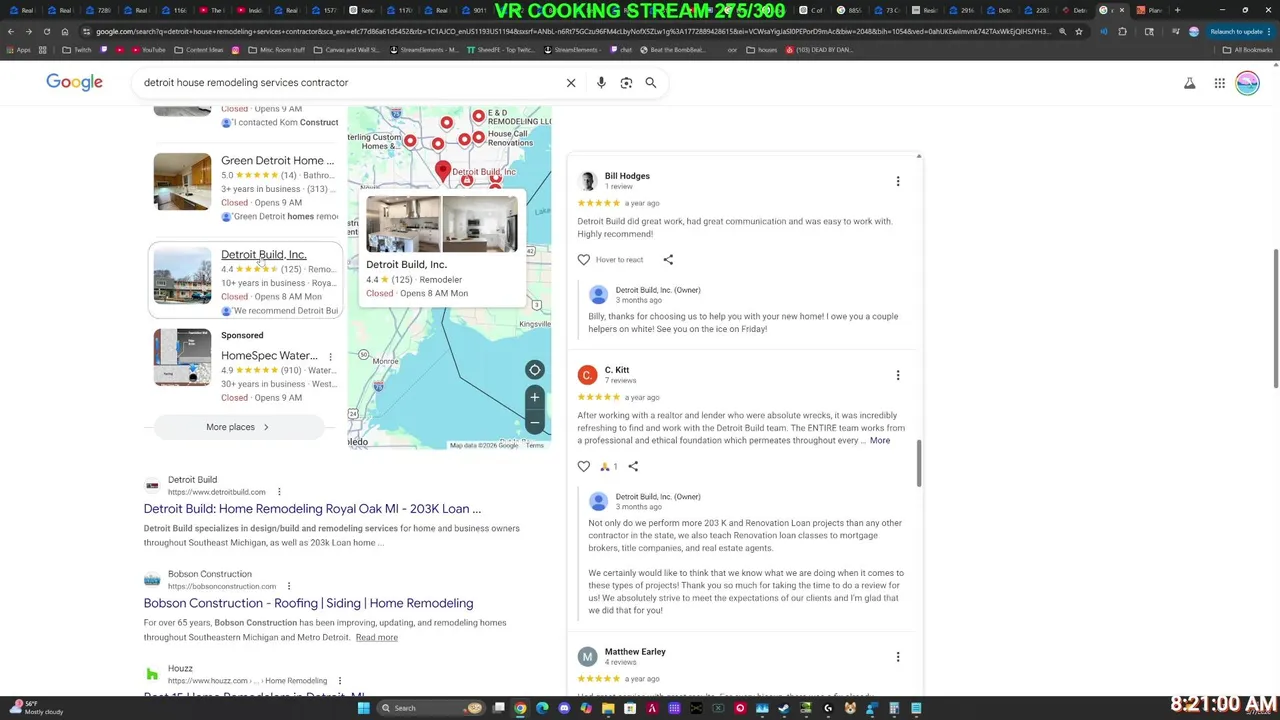This screenshot has width=1280, height=720.
Task: Open the Windows Start menu
Action: click(x=363, y=708)
